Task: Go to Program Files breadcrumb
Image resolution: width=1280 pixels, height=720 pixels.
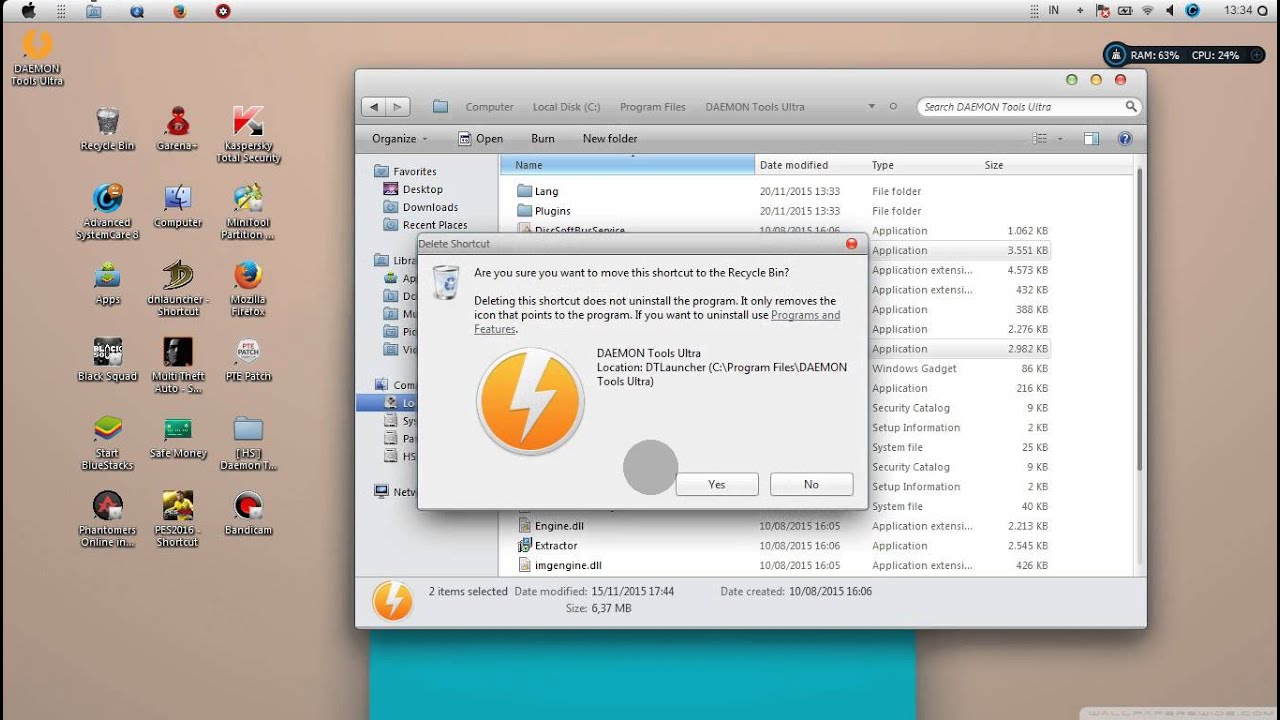Action: 653,107
